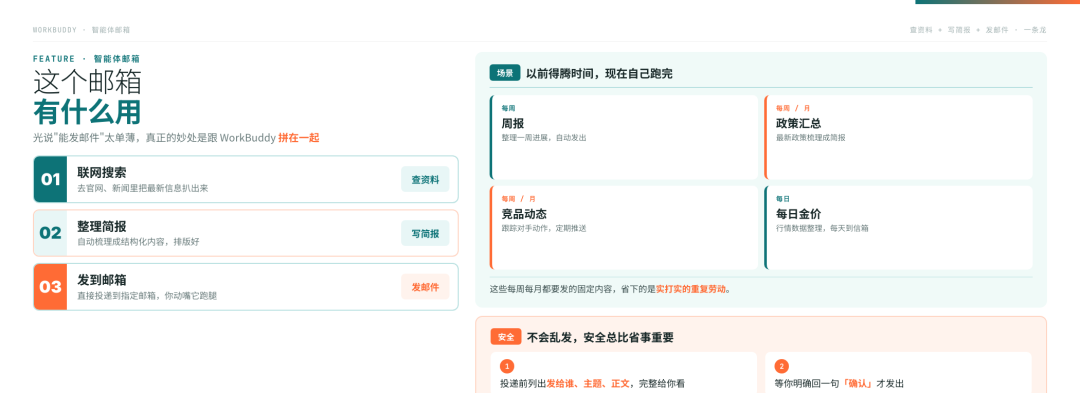1080x393 pixels.
Task: Click heading 不会乱发，安全总比省事重要
Action: tap(600, 338)
